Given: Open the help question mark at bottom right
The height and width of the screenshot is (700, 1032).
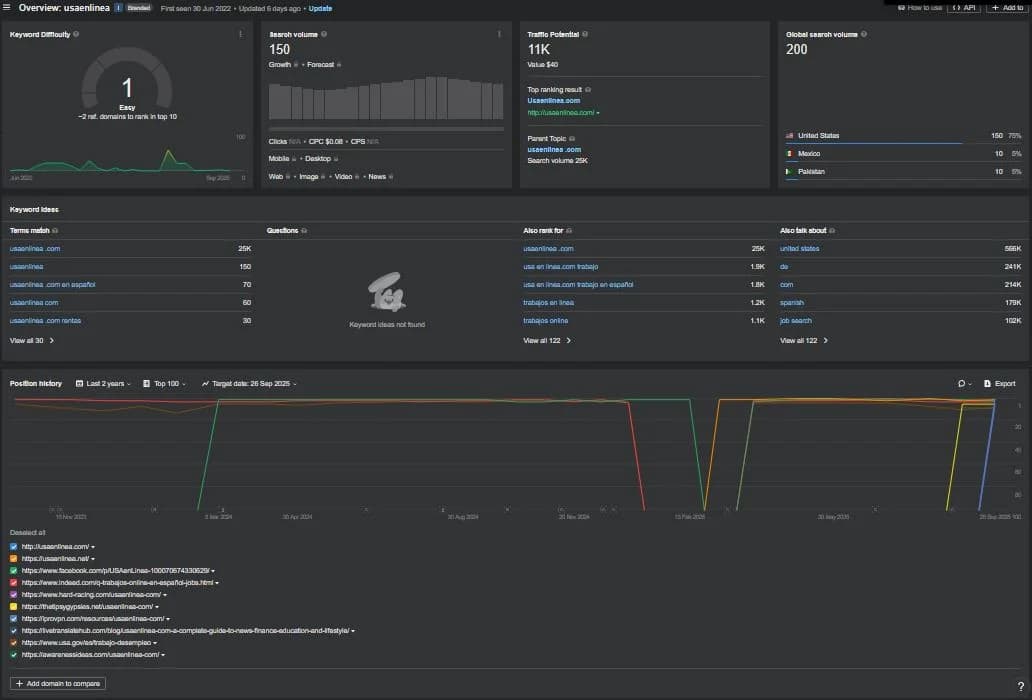Looking at the screenshot, I should pyautogui.click(x=1021, y=687).
